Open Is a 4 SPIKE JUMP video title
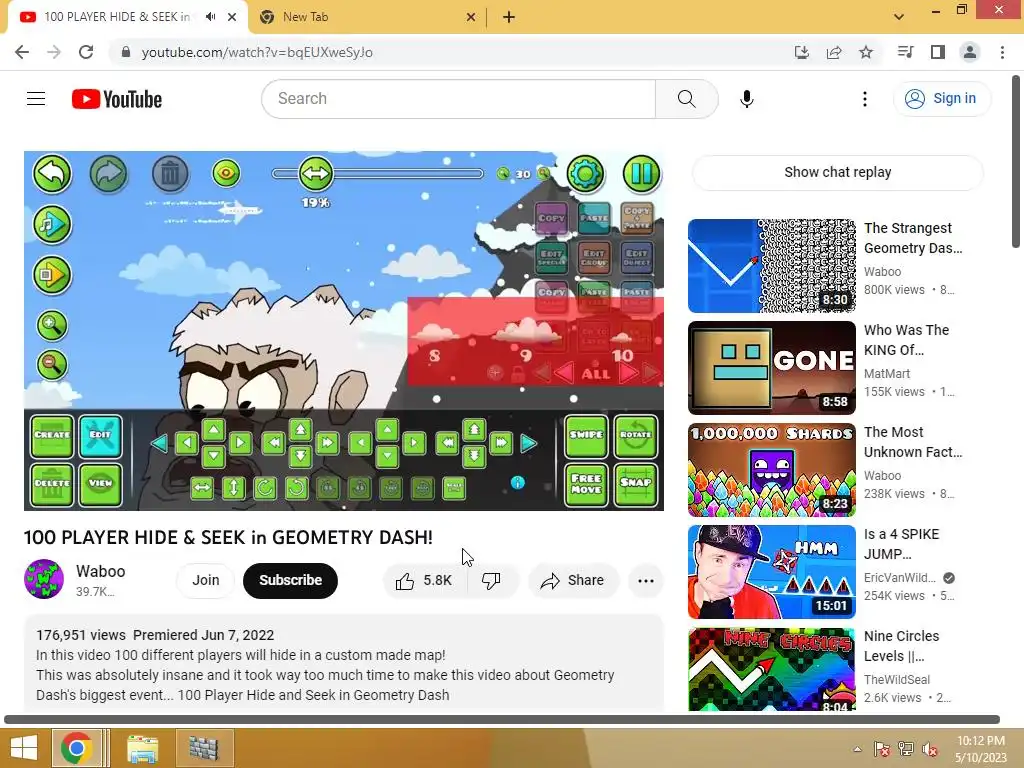Viewport: 1024px width, 768px height. click(x=902, y=544)
